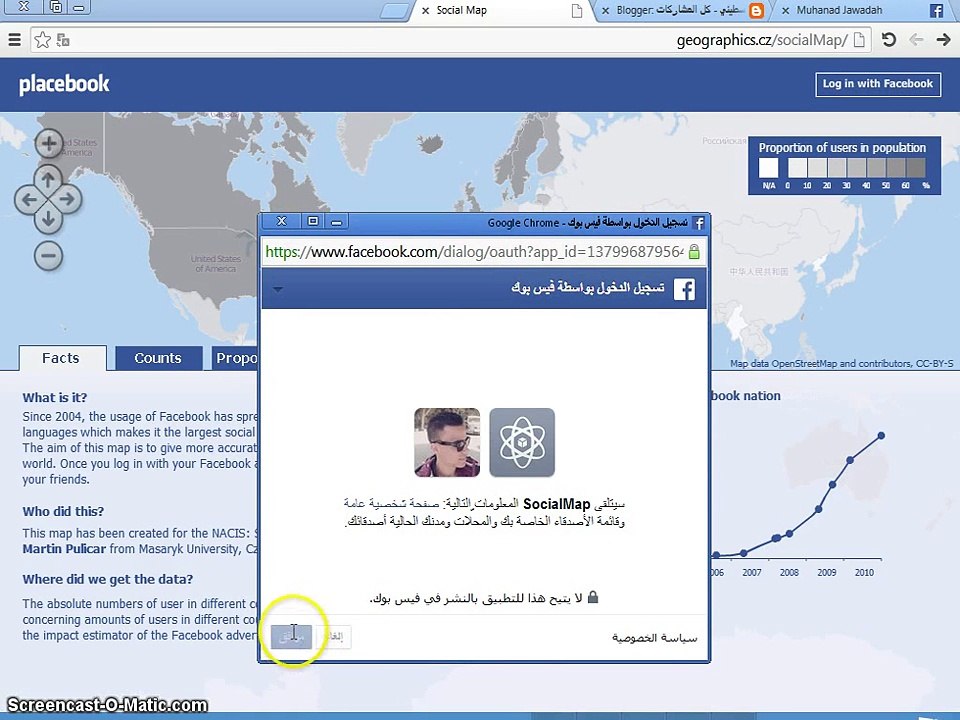Viewport: 960px width, 720px height.
Task: Close the Muhanad Jawadah tab
Action: click(786, 10)
